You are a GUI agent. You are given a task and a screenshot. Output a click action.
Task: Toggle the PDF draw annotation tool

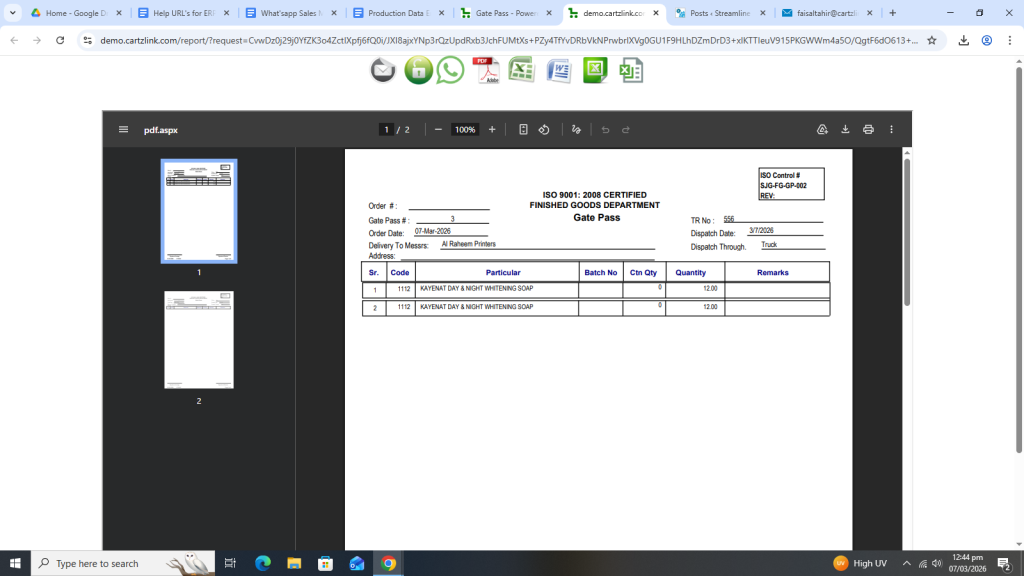(x=576, y=130)
